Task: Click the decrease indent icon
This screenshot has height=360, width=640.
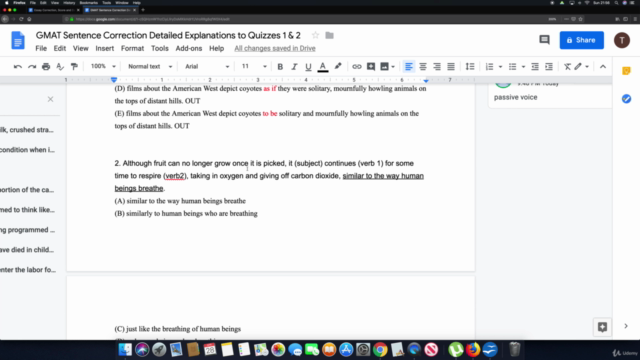Action: (x=535, y=67)
